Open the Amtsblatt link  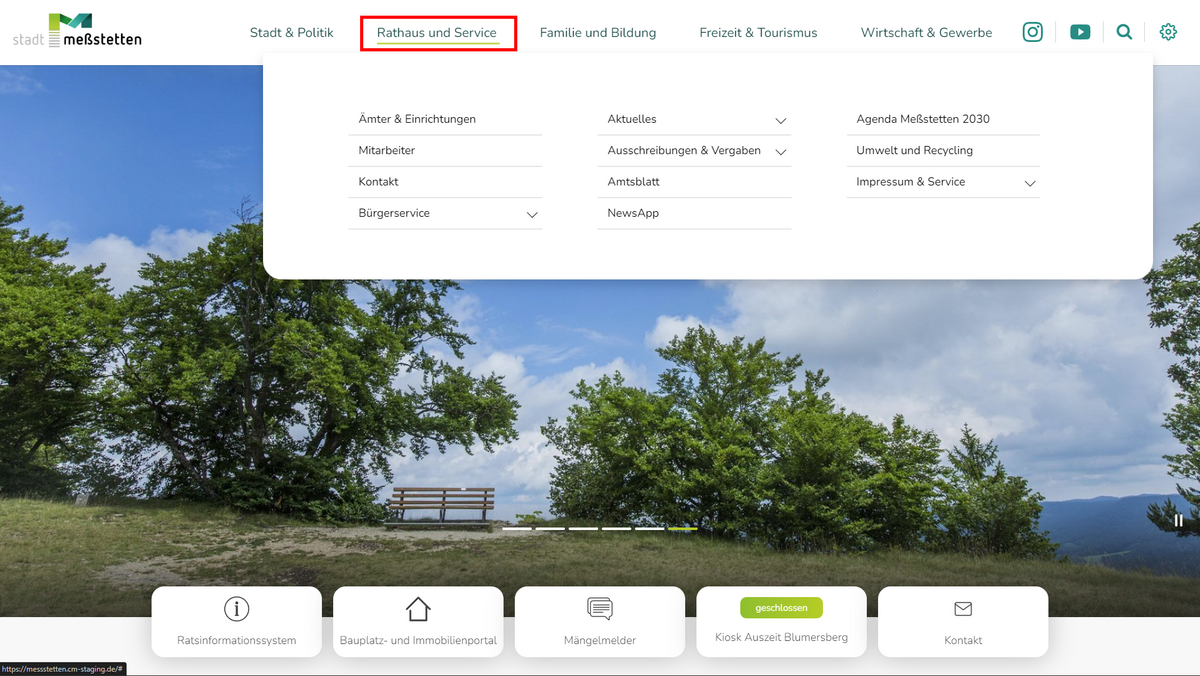pos(634,182)
